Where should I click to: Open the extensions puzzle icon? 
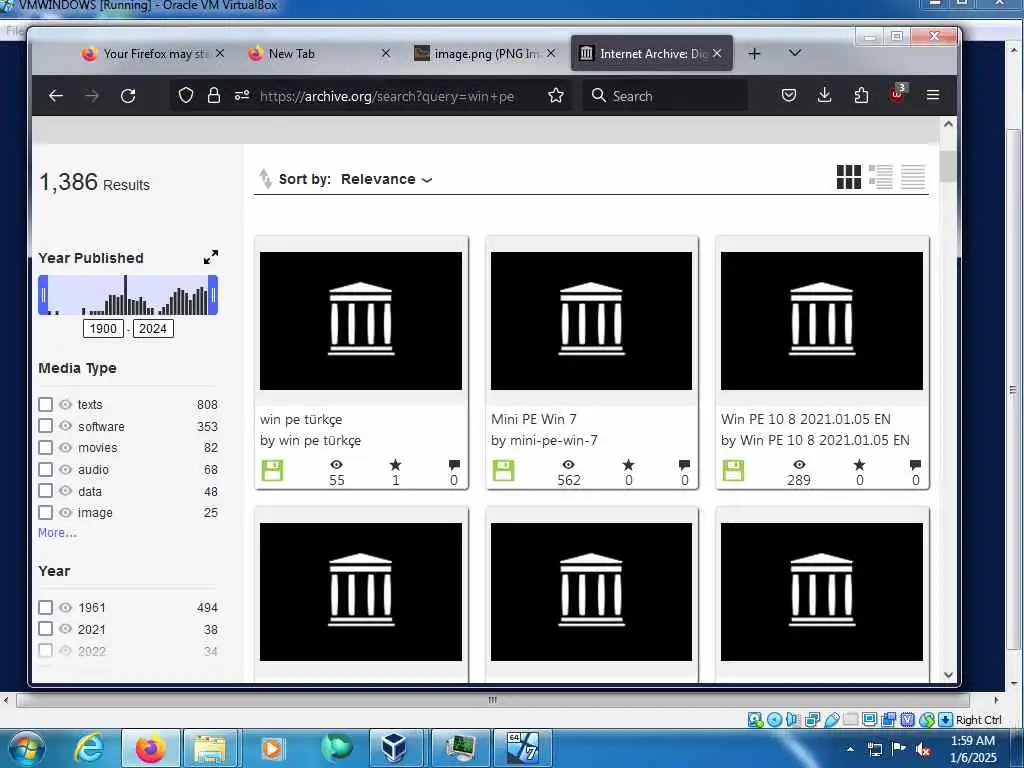point(861,95)
